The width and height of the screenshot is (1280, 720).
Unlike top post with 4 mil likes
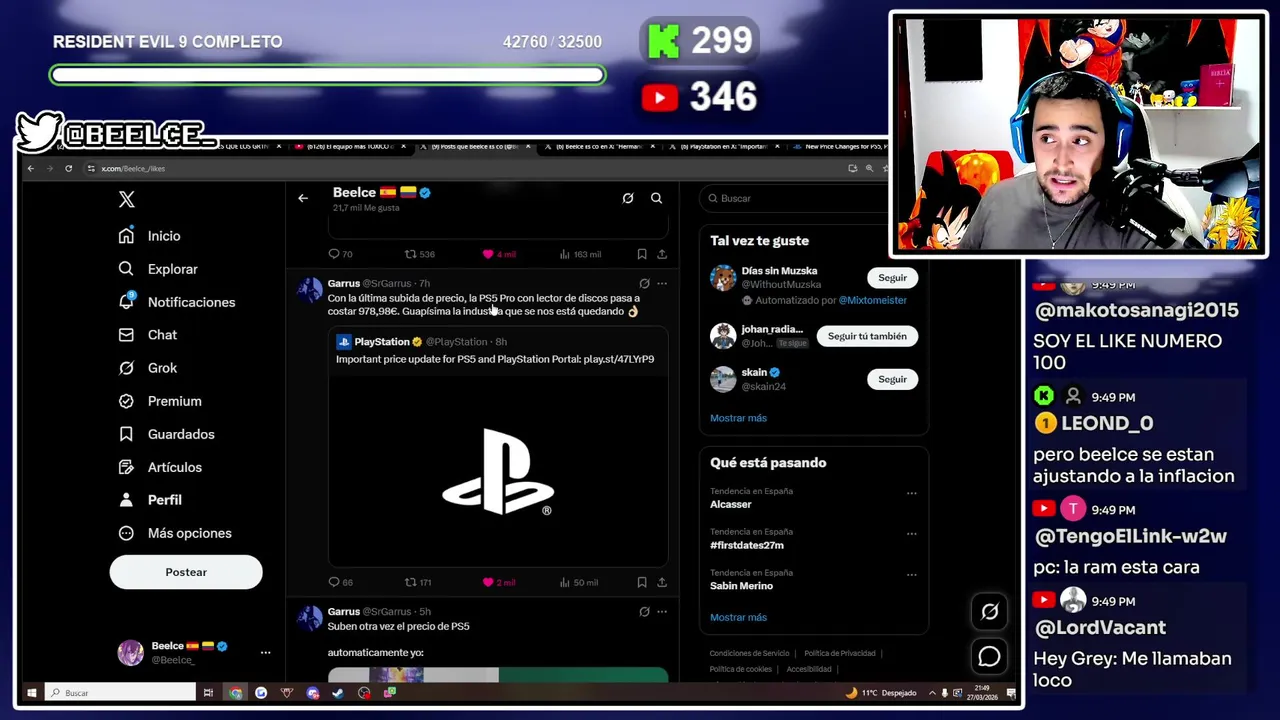(x=499, y=254)
